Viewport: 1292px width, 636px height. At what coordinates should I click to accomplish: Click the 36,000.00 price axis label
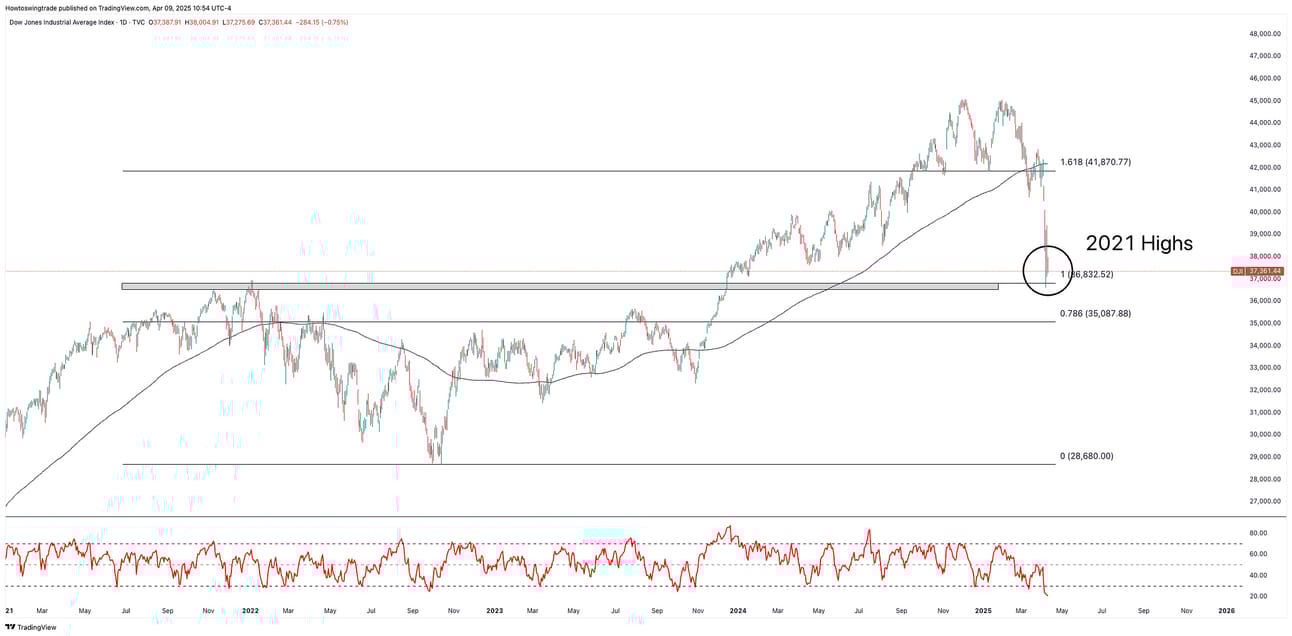[1265, 301]
